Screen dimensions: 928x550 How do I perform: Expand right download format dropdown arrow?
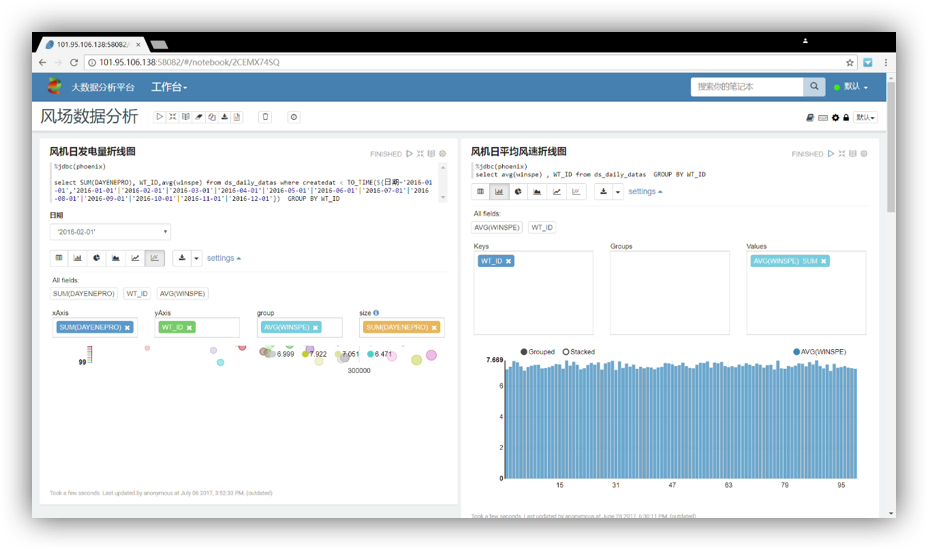click(x=618, y=192)
